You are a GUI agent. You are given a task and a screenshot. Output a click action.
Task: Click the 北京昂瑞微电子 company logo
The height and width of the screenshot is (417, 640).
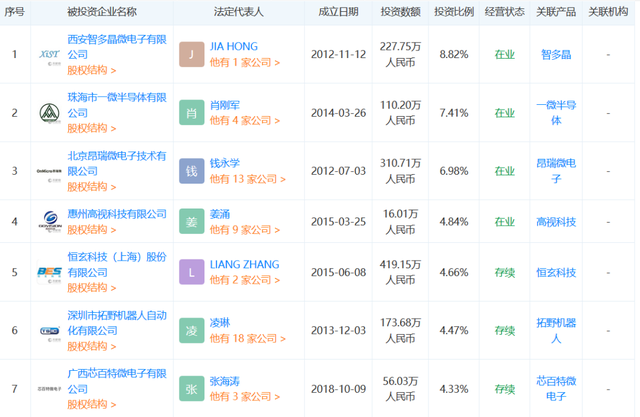[x=49, y=171]
